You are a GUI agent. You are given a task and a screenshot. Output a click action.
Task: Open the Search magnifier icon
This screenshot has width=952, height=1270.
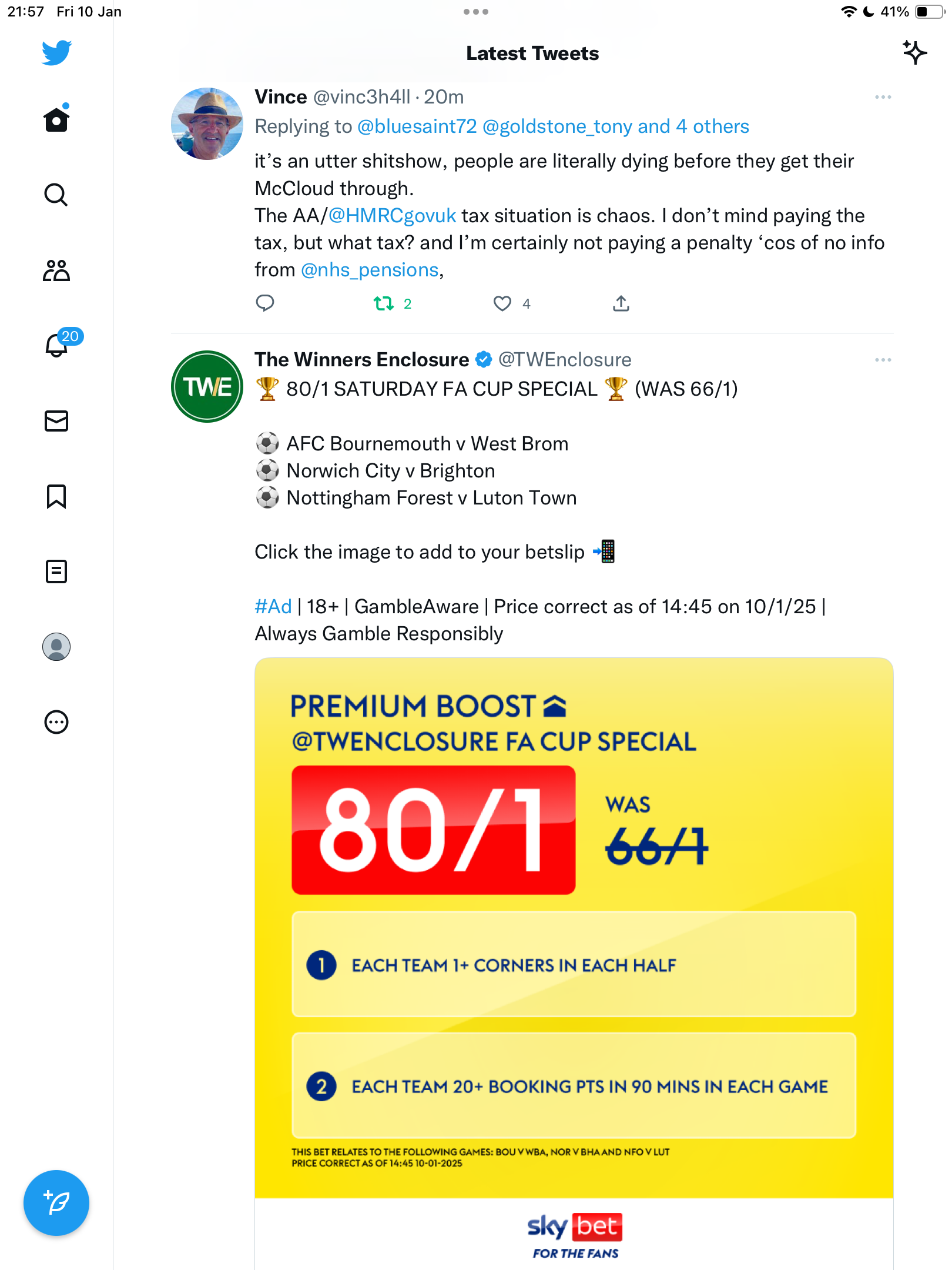56,195
